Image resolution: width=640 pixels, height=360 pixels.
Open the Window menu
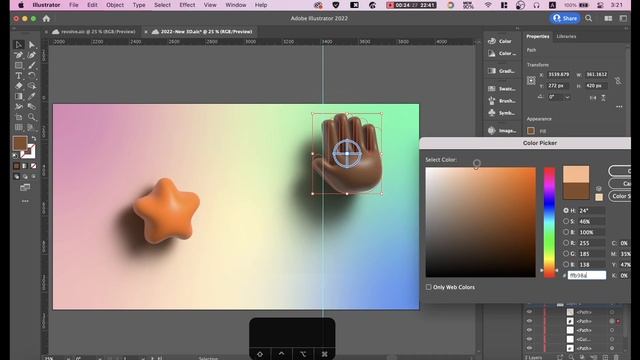coord(236,5)
